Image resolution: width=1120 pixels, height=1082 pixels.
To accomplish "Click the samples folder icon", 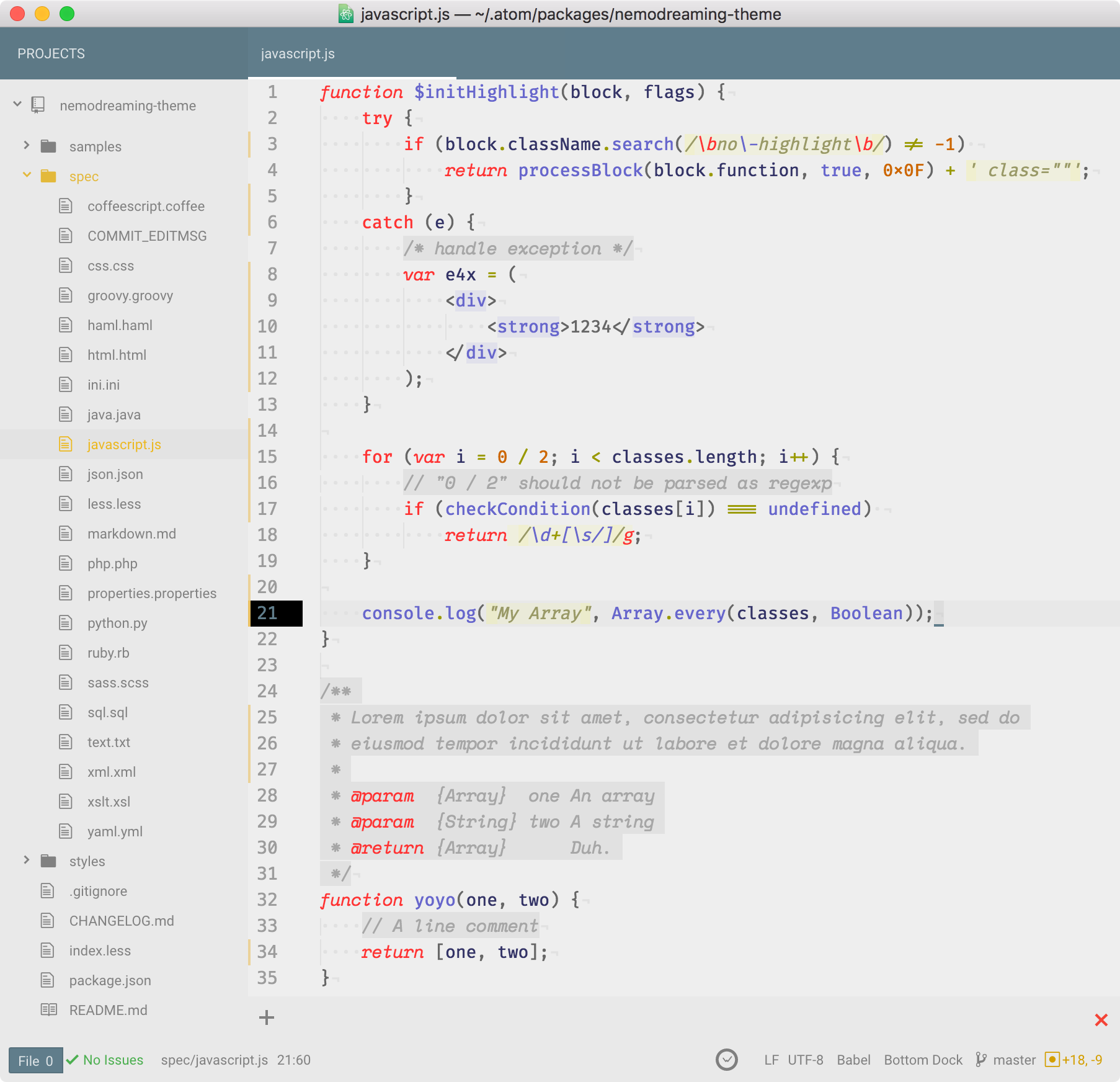I will coord(48,146).
